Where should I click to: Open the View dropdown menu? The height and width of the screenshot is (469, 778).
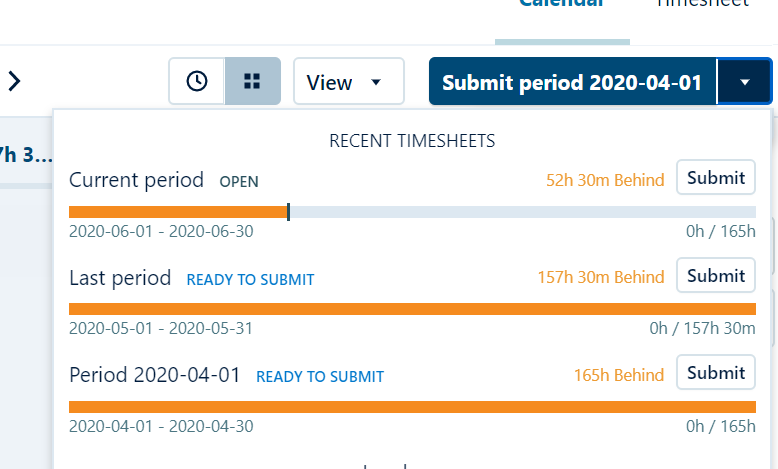349,81
